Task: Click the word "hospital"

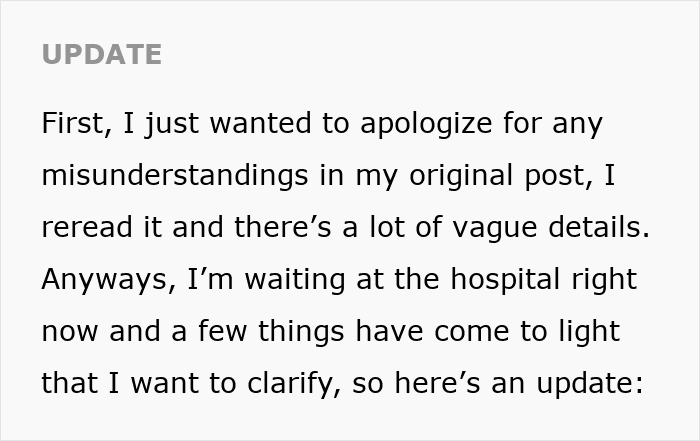Action: click(505, 280)
